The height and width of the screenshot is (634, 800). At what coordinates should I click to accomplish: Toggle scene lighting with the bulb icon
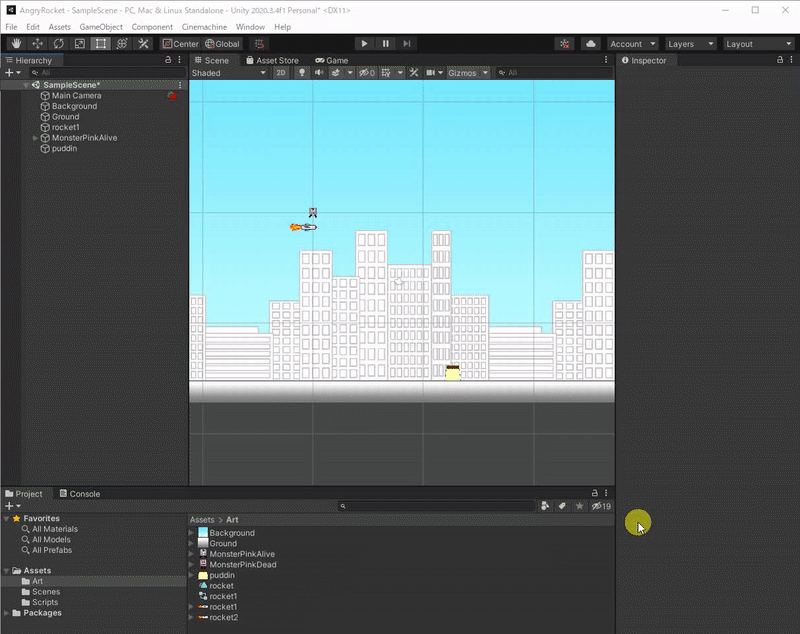(x=301, y=73)
